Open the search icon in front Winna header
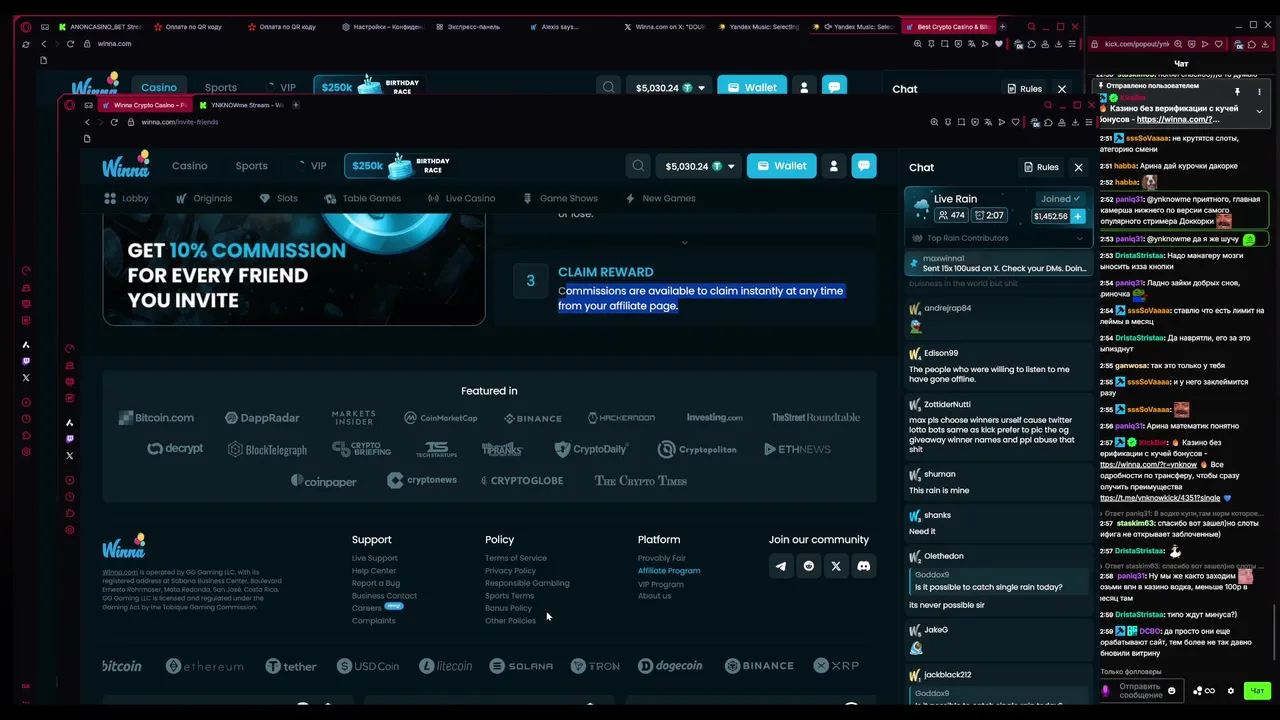The width and height of the screenshot is (1280, 720). 638,166
